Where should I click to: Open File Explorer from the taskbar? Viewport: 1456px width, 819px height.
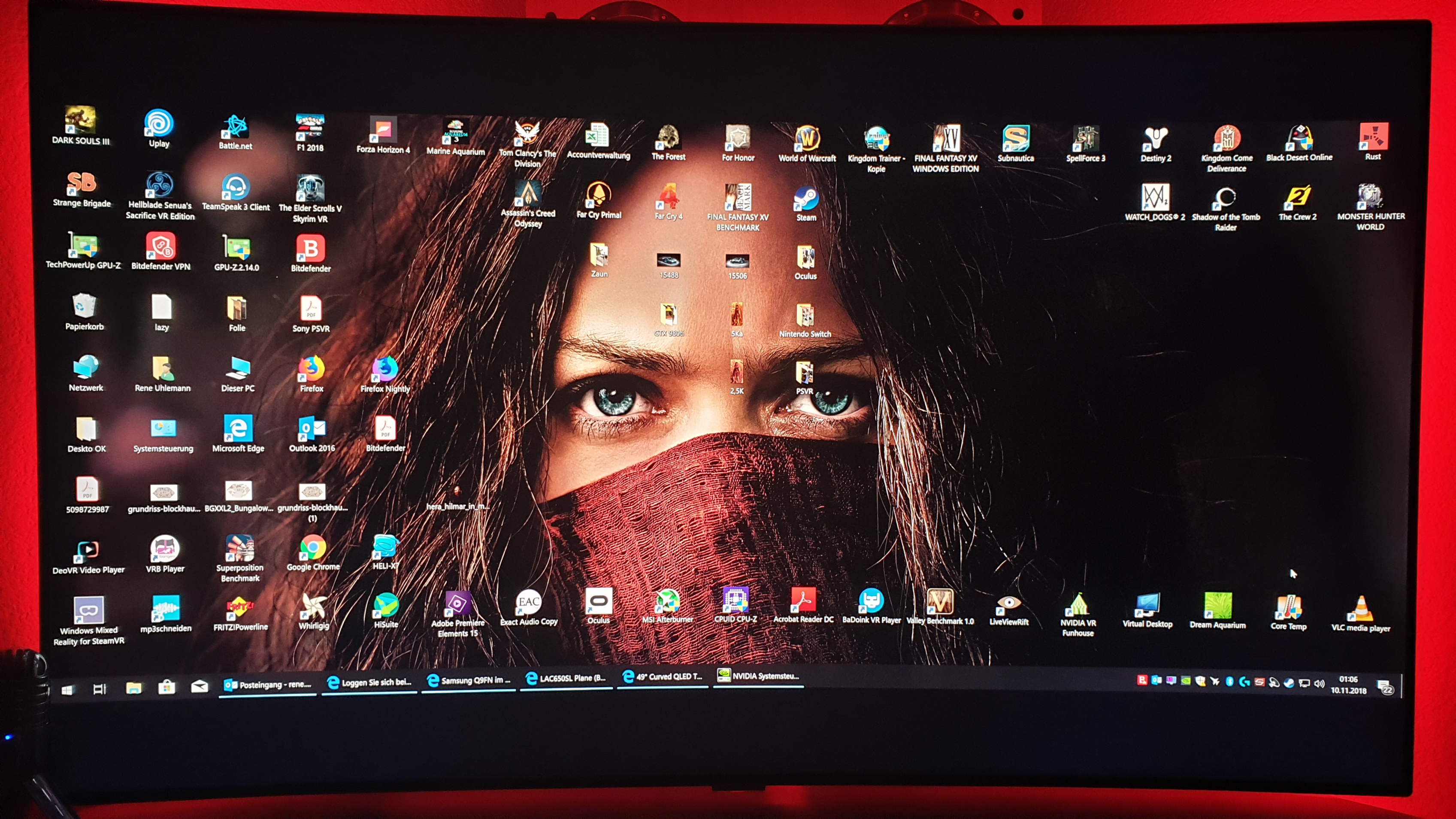(x=133, y=688)
